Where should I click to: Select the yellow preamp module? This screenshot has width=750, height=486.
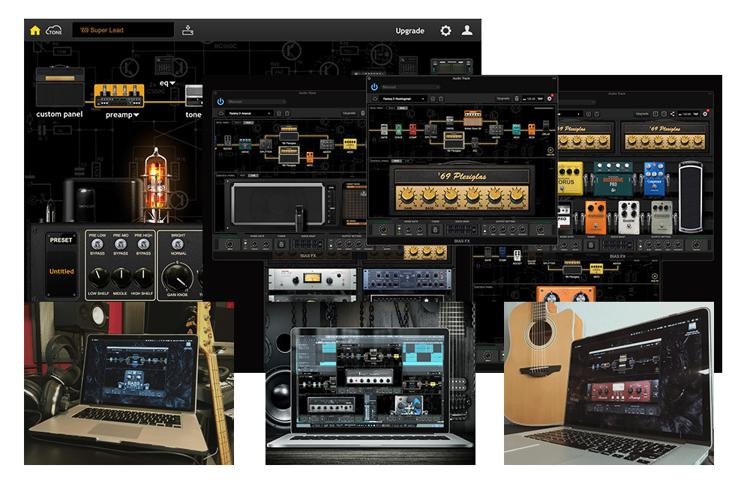click(119, 96)
